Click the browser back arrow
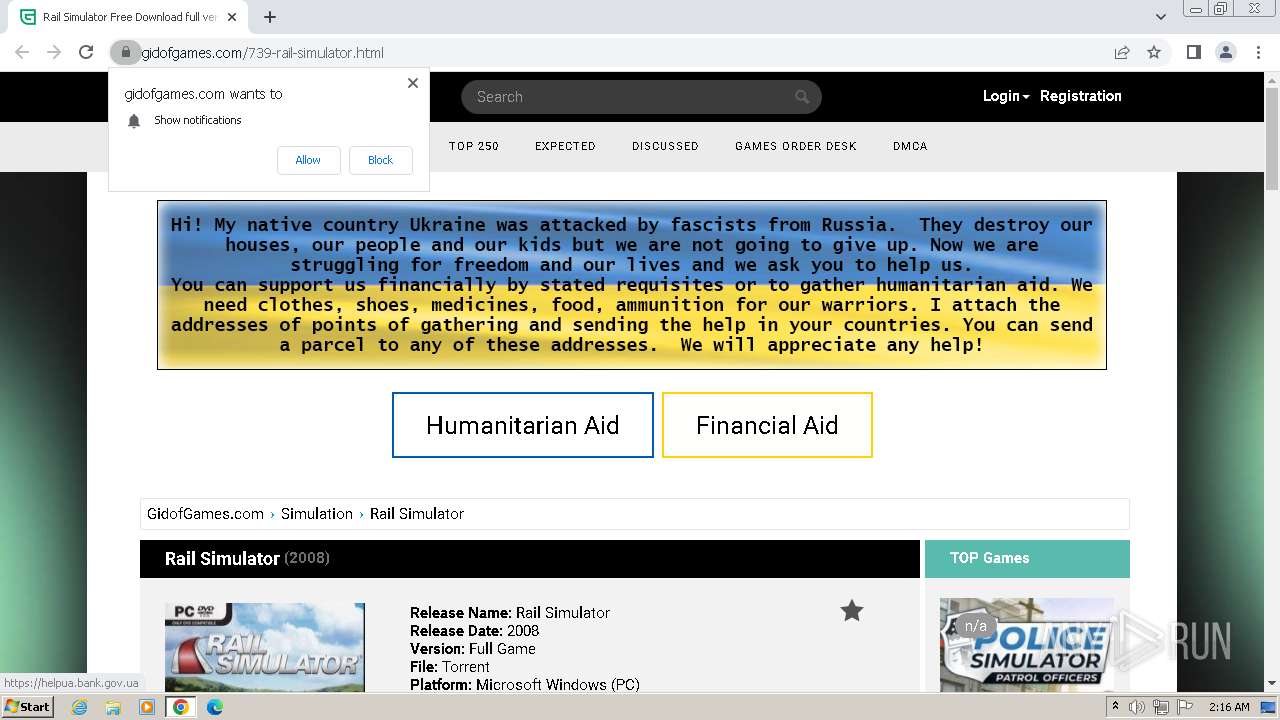Screen dimensions: 1280x720 click(22, 53)
